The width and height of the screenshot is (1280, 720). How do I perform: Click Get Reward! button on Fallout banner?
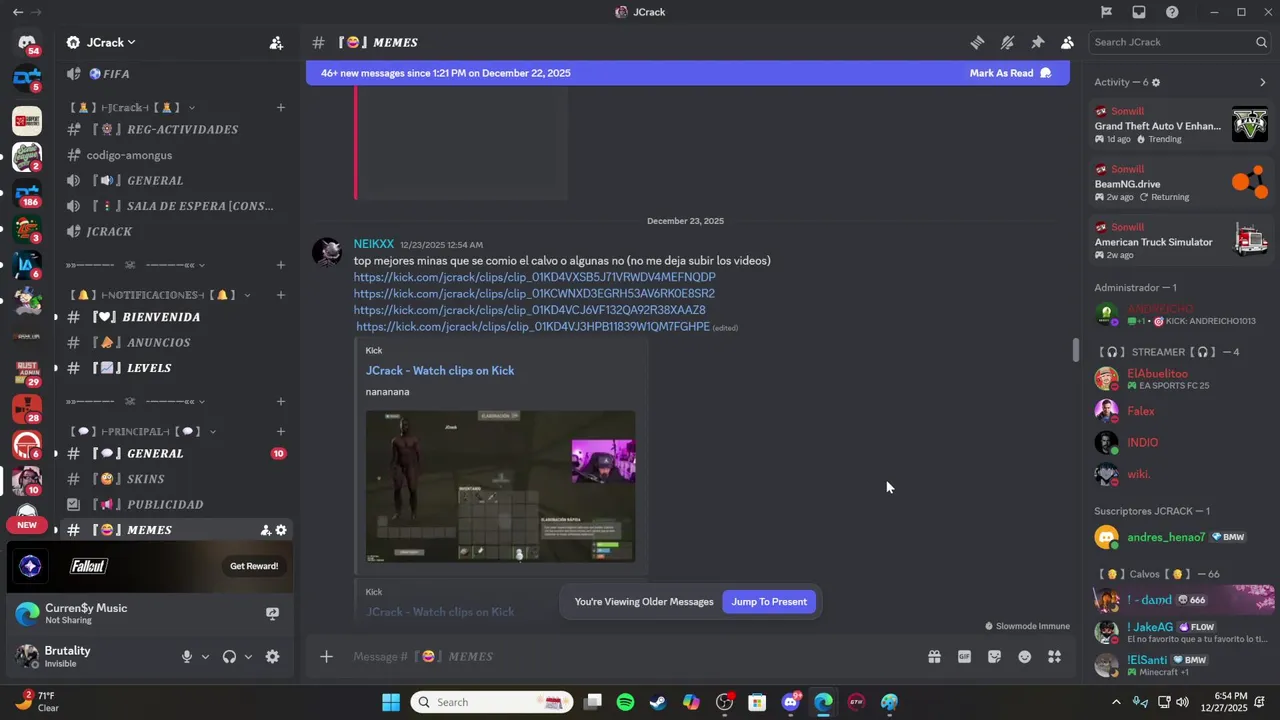click(254, 566)
